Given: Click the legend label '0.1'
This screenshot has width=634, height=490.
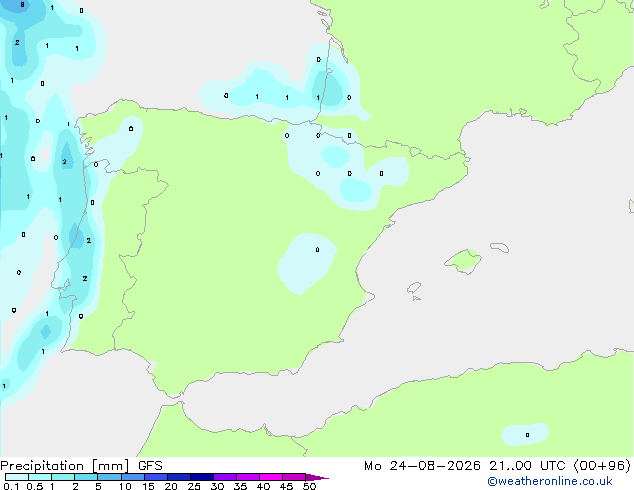Looking at the screenshot, I should [11, 486].
